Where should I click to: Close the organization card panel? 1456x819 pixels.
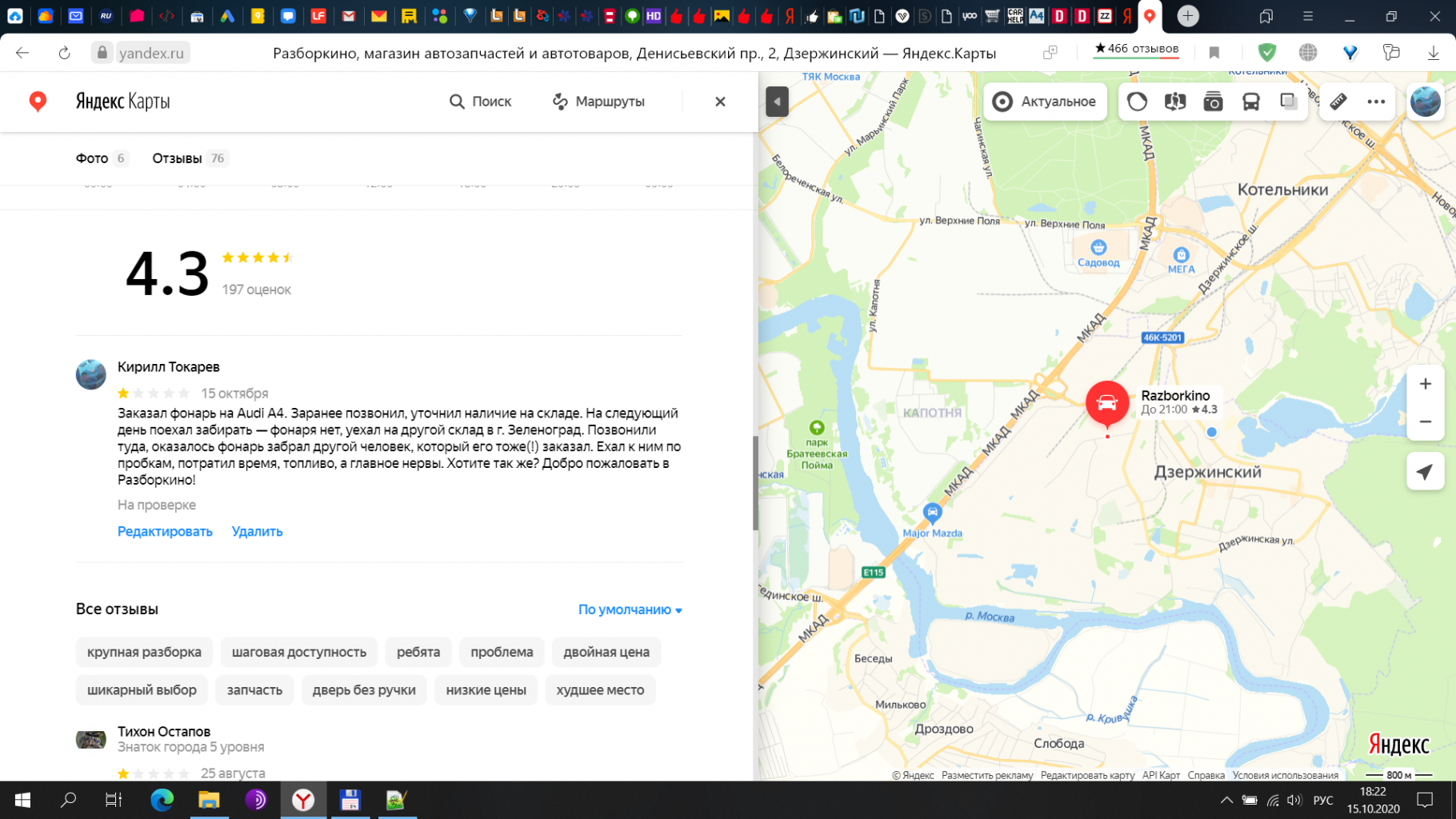click(720, 102)
